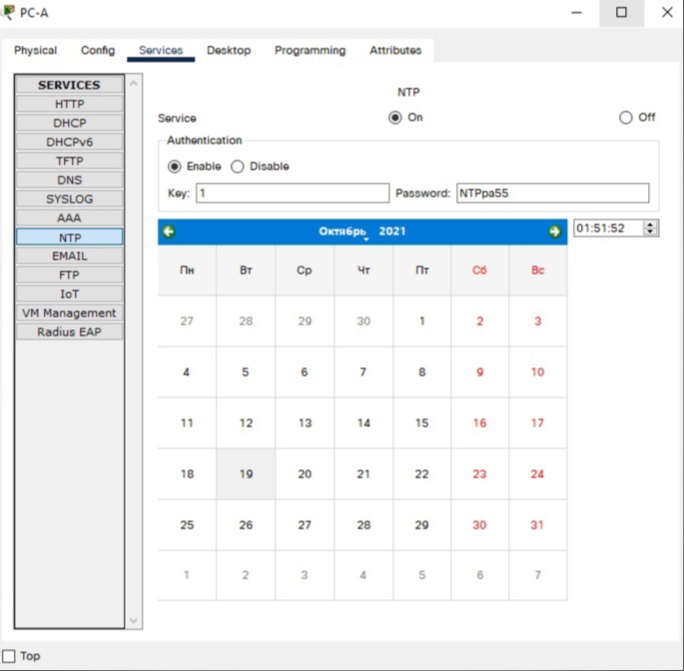Select October 12 in the calendar
Viewport: 684px width, 671px height.
coord(246,423)
